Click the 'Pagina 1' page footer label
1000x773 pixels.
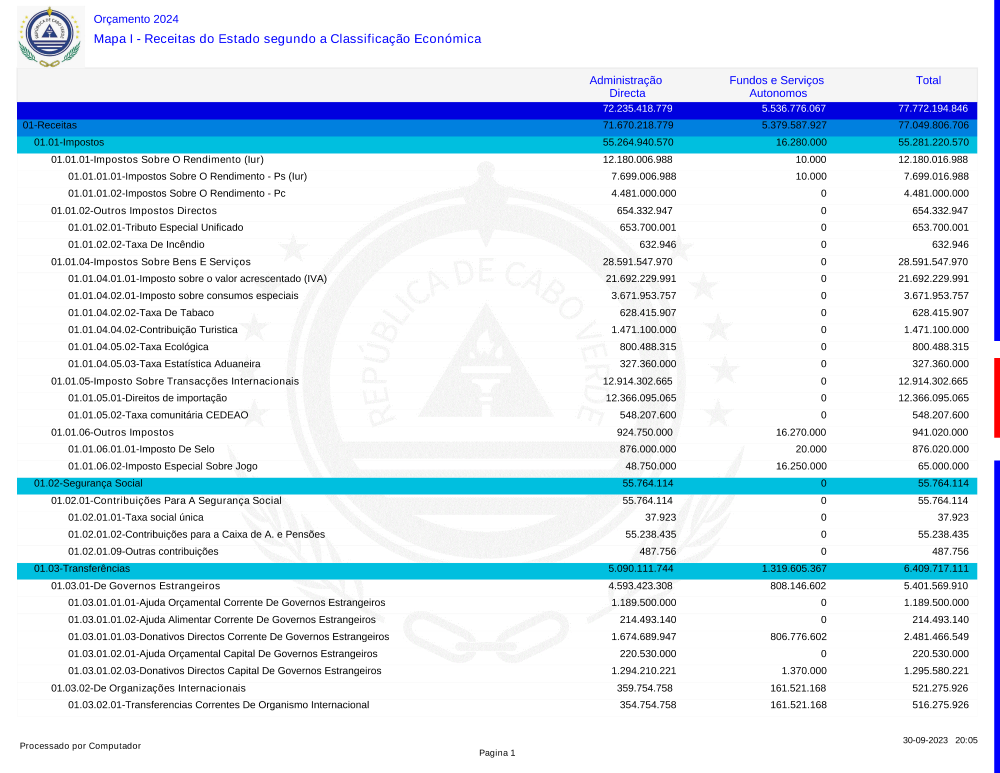pyautogui.click(x=497, y=753)
